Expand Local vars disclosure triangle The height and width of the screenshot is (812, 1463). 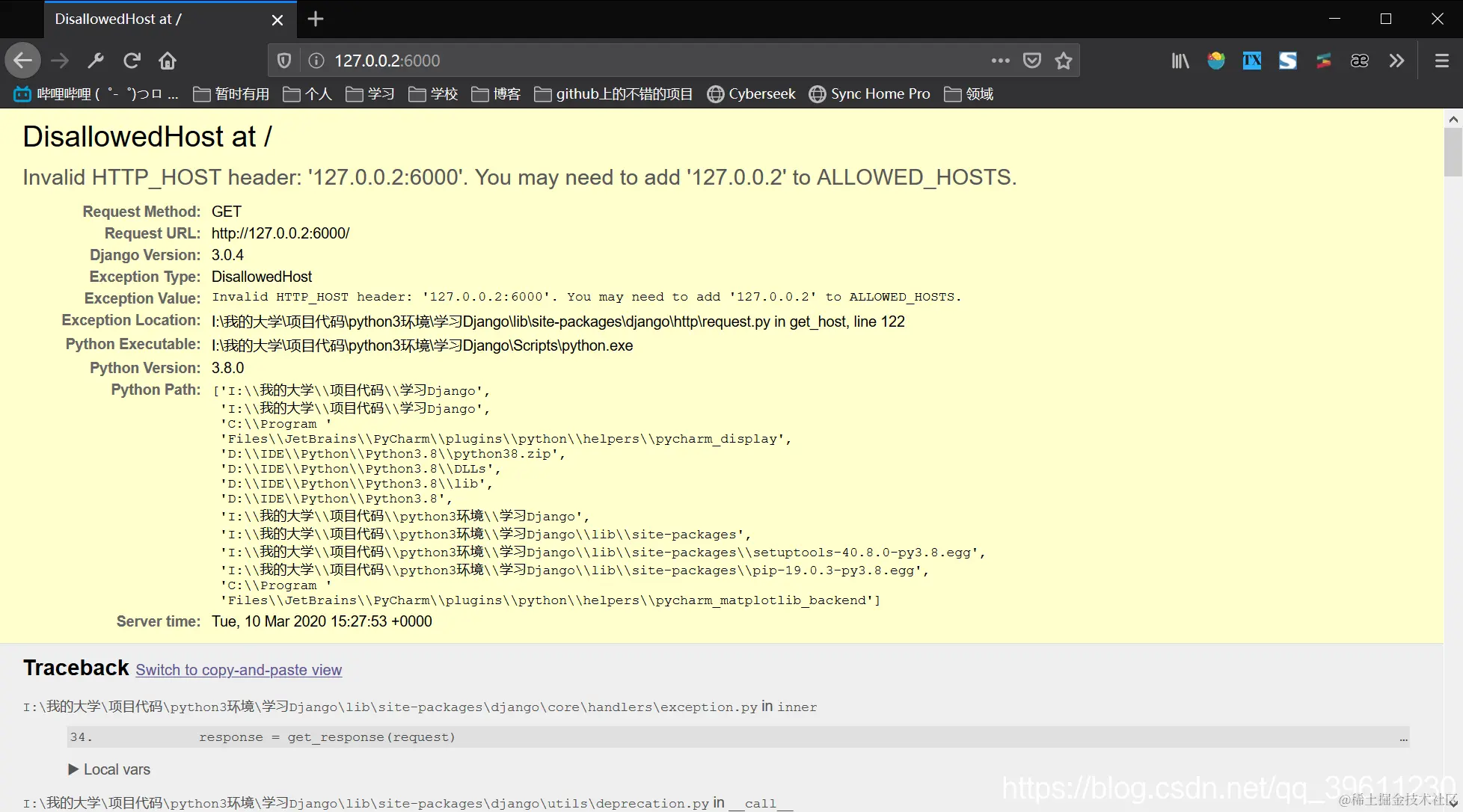click(73, 769)
